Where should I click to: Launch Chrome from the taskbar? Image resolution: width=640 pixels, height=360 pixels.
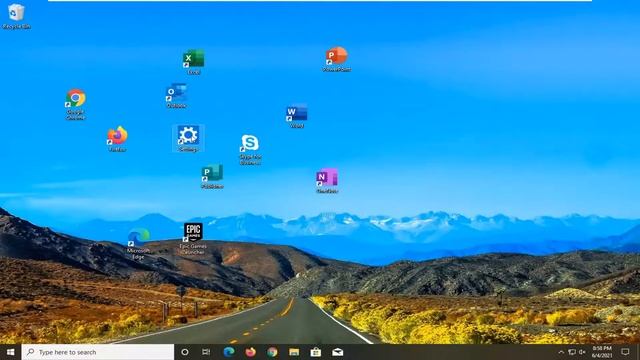click(272, 352)
